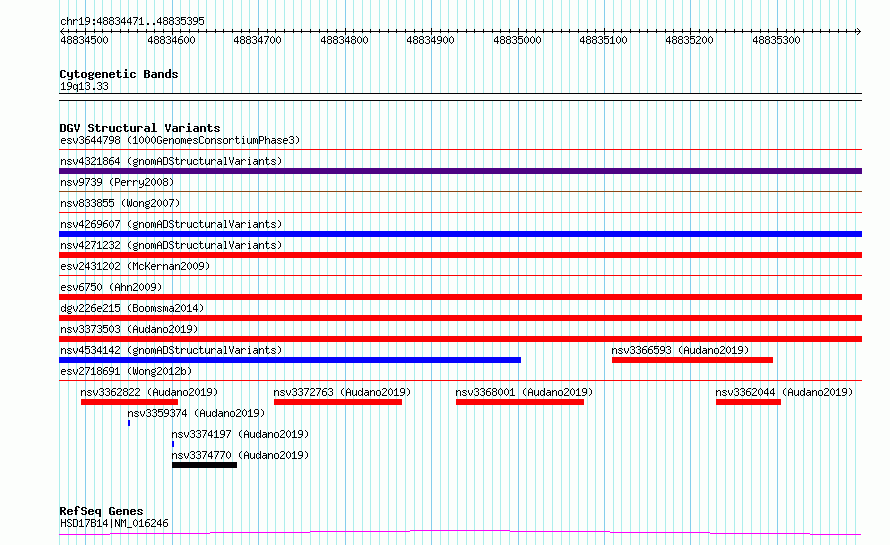
Task: Open variant label nsv4534142 (gnomADStructuralVariants)
Action: (171, 350)
